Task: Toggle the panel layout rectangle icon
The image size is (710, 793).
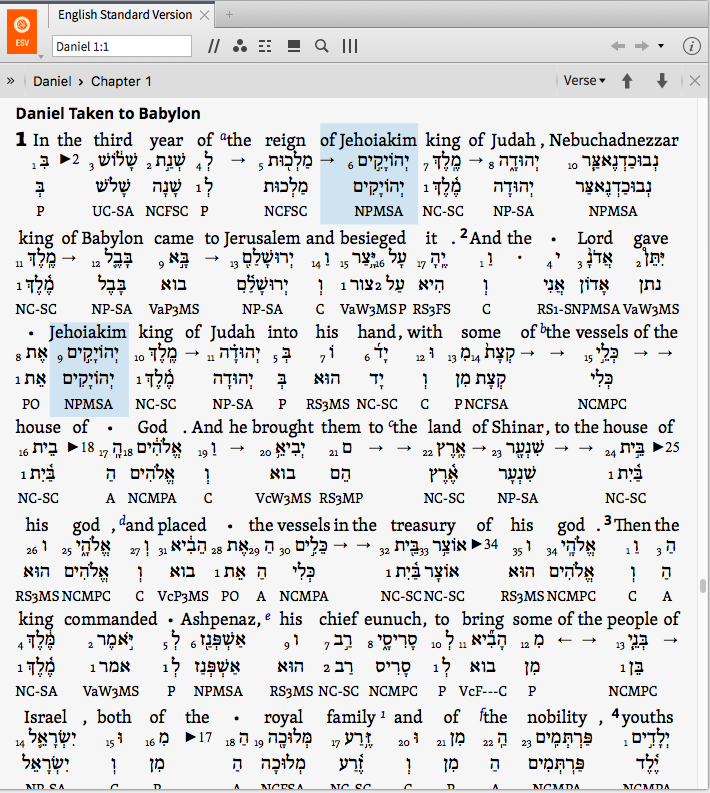Action: click(294, 47)
